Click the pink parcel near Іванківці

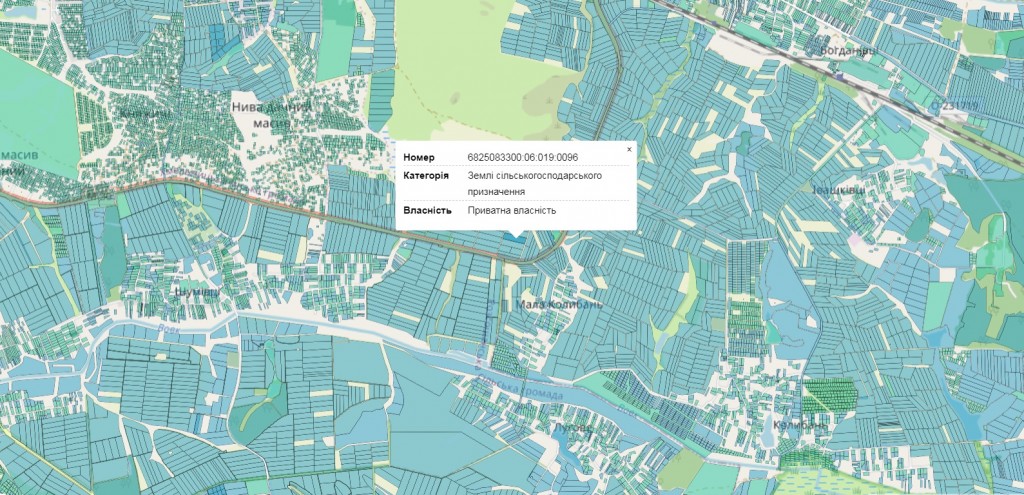point(856,239)
